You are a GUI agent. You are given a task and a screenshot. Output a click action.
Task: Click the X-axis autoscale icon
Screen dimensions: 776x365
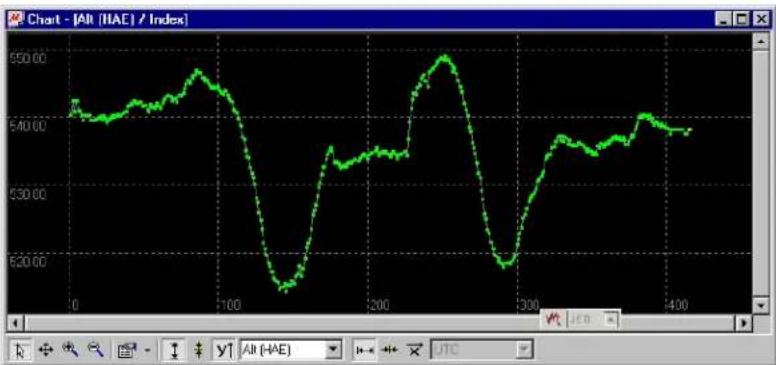click(x=414, y=350)
